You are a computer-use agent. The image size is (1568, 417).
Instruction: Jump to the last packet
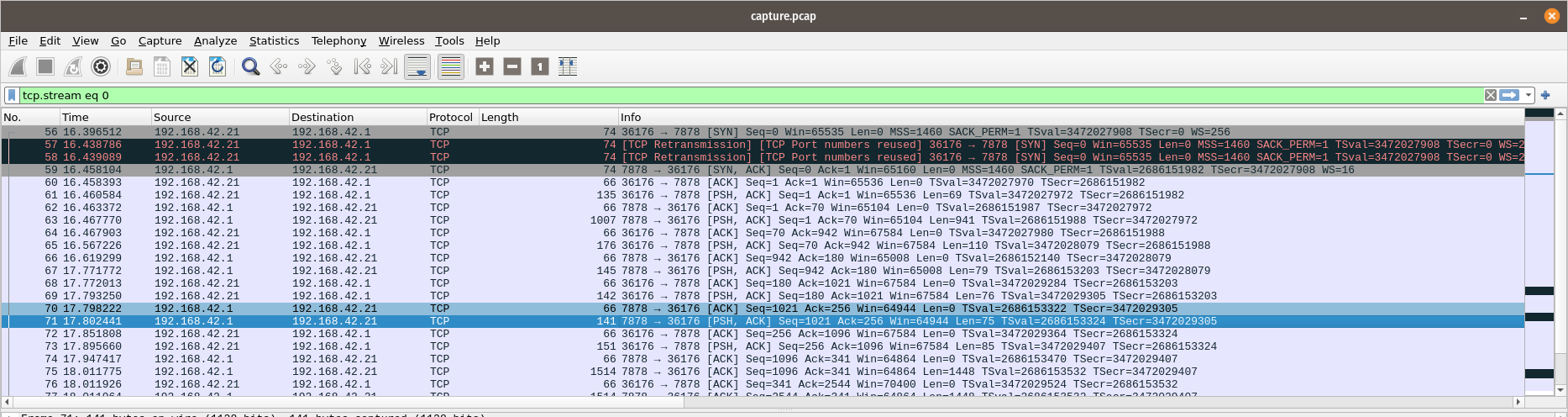(x=390, y=66)
